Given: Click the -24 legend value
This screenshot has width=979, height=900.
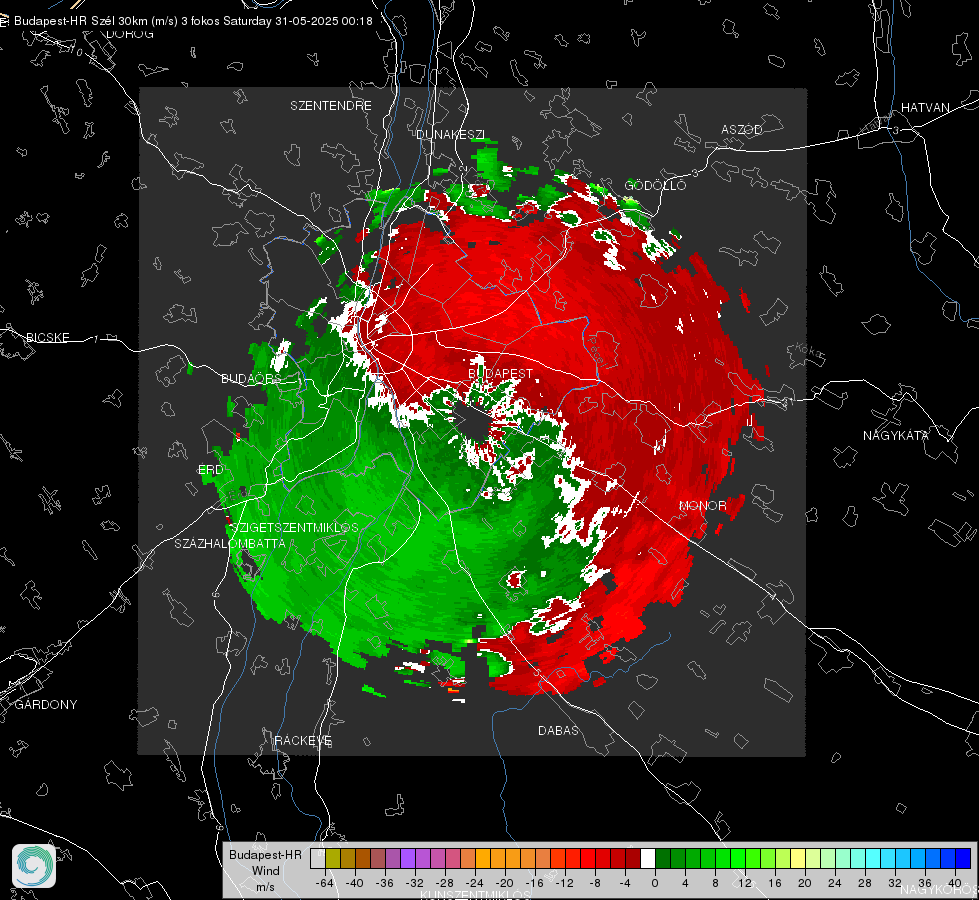Looking at the screenshot, I should point(475,883).
